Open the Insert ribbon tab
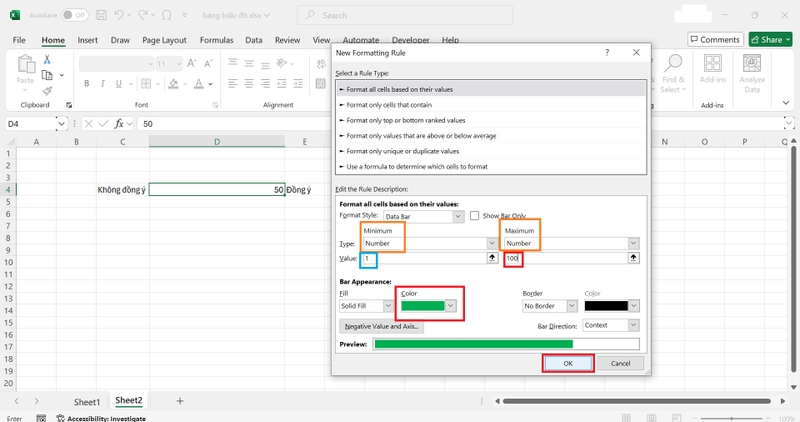 pyautogui.click(x=88, y=40)
